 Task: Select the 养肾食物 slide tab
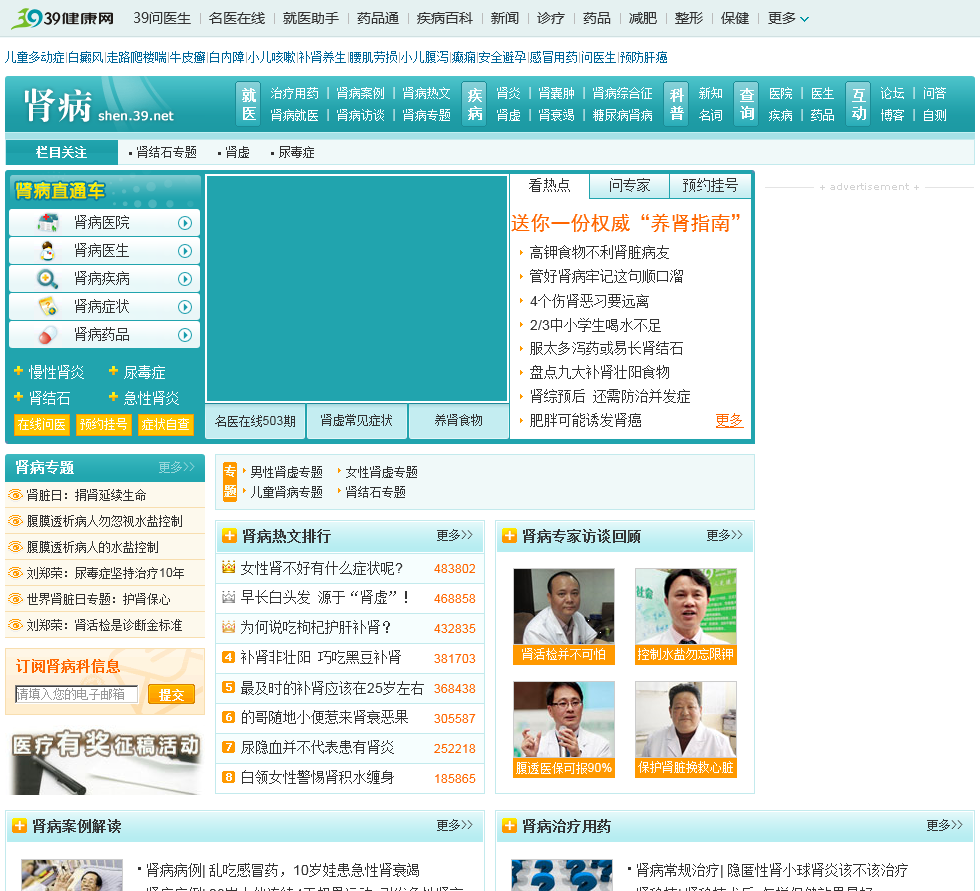click(x=458, y=421)
